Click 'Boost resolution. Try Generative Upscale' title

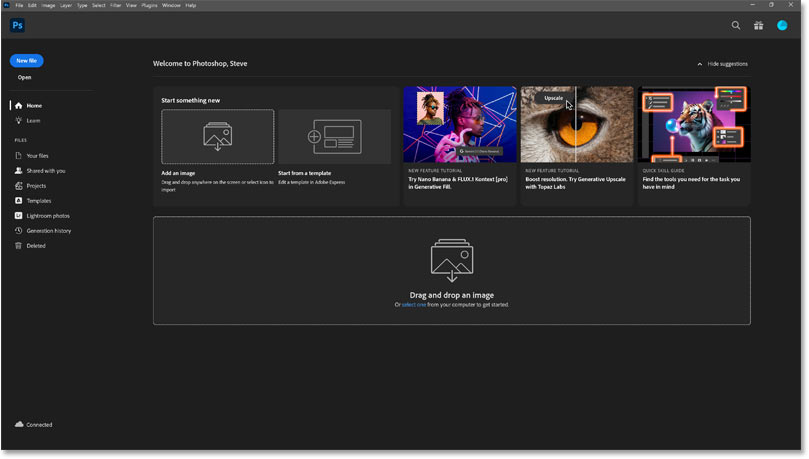(575, 183)
